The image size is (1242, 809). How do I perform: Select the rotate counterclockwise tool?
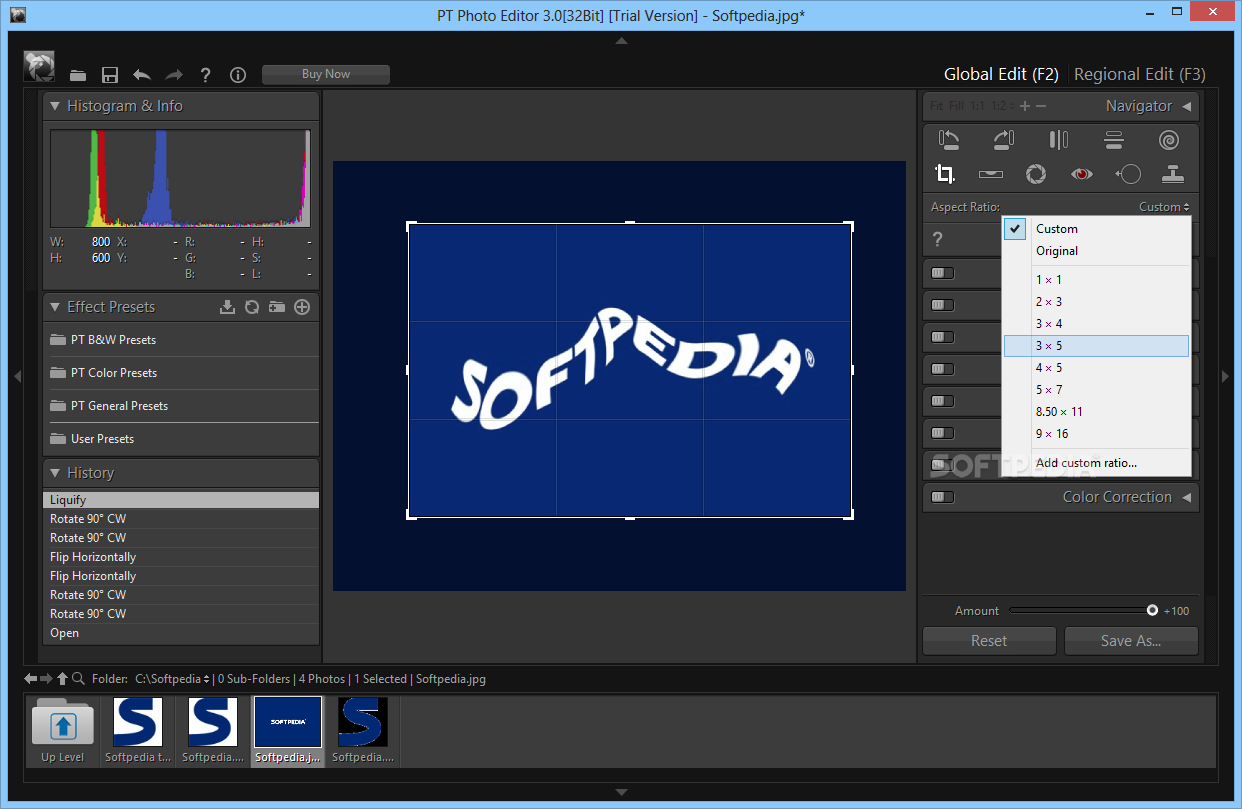[949, 140]
